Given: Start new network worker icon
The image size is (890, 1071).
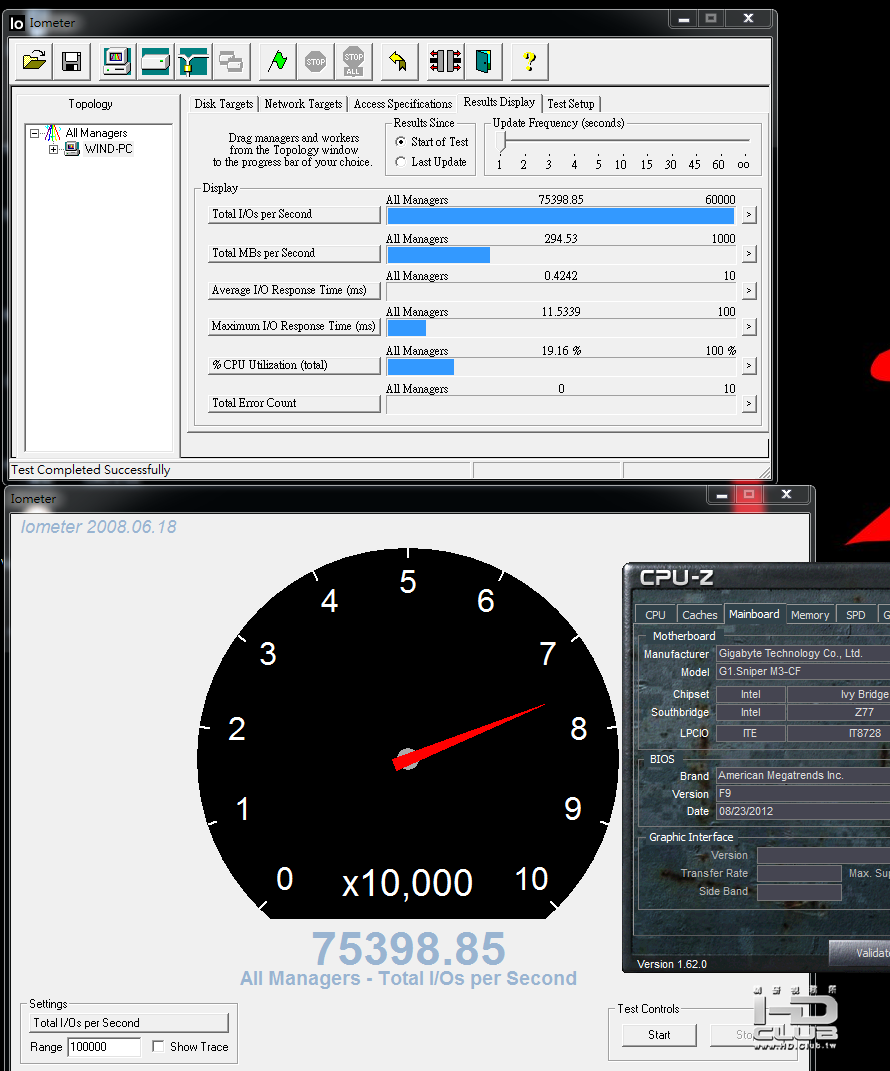Looking at the screenshot, I should click(193, 61).
